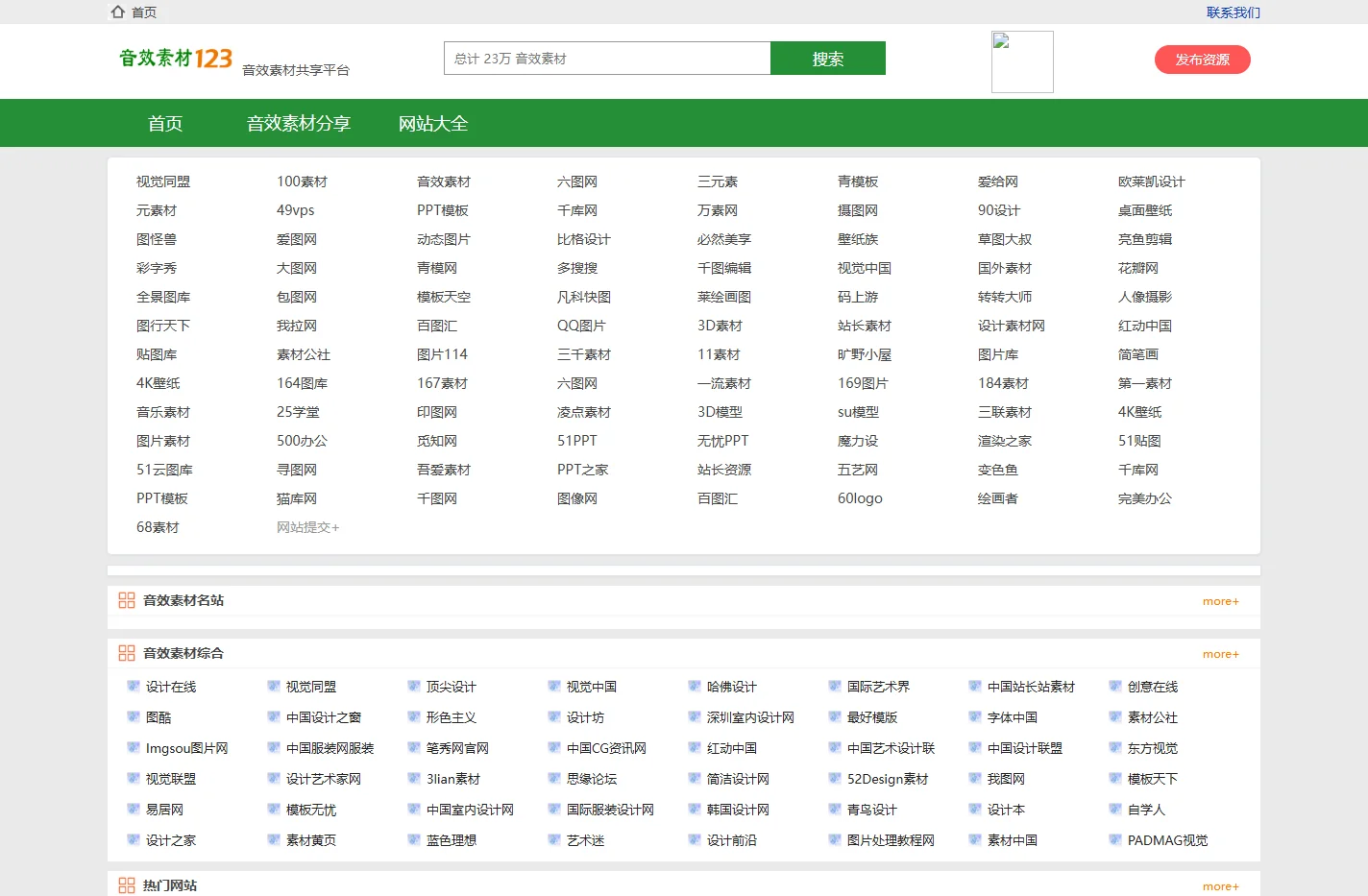
Task: Open the 旷野小屋 link
Action: click(x=865, y=354)
